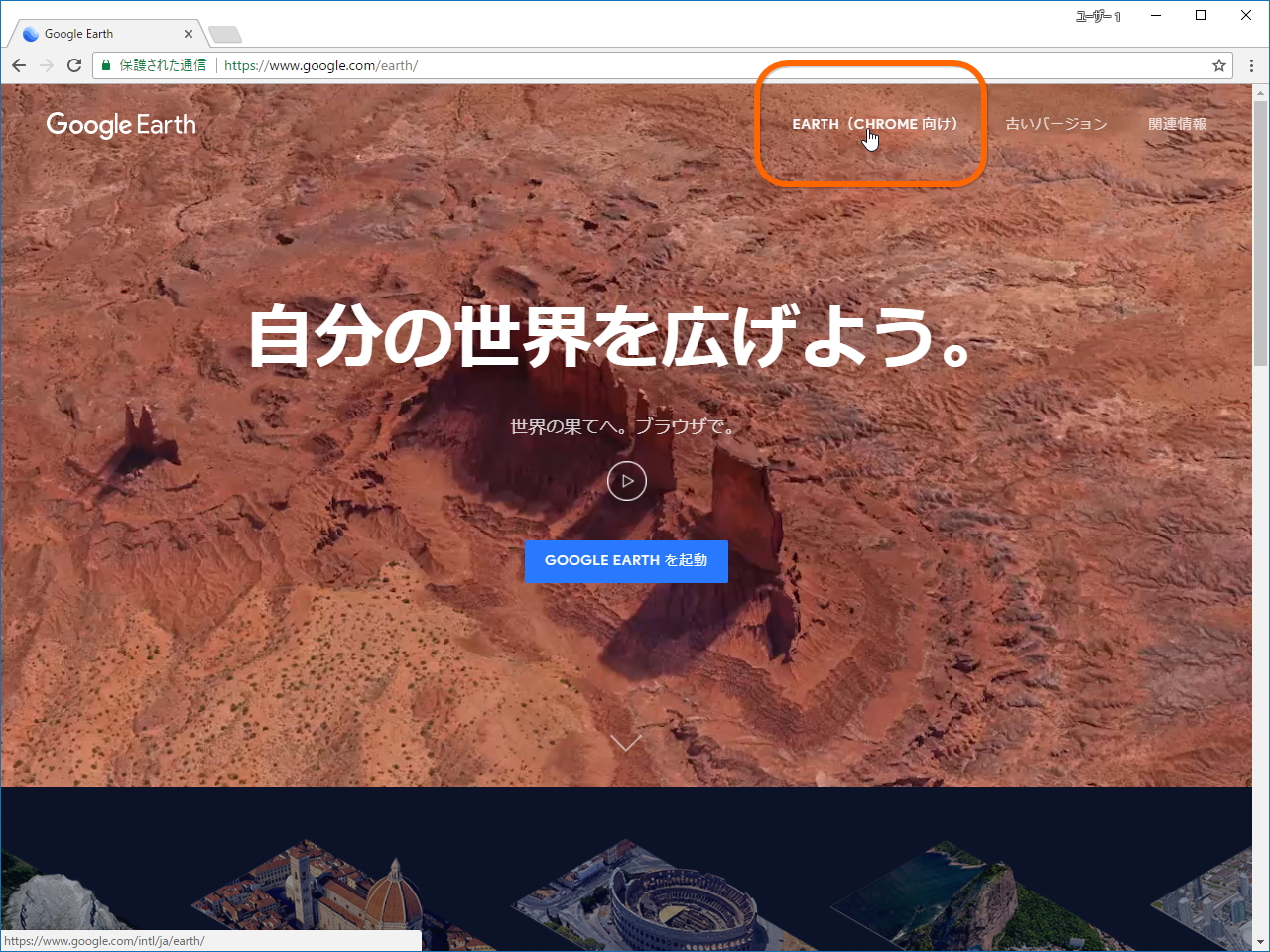Open the 関連情報 page
The width and height of the screenshot is (1270, 952).
pyautogui.click(x=1177, y=124)
